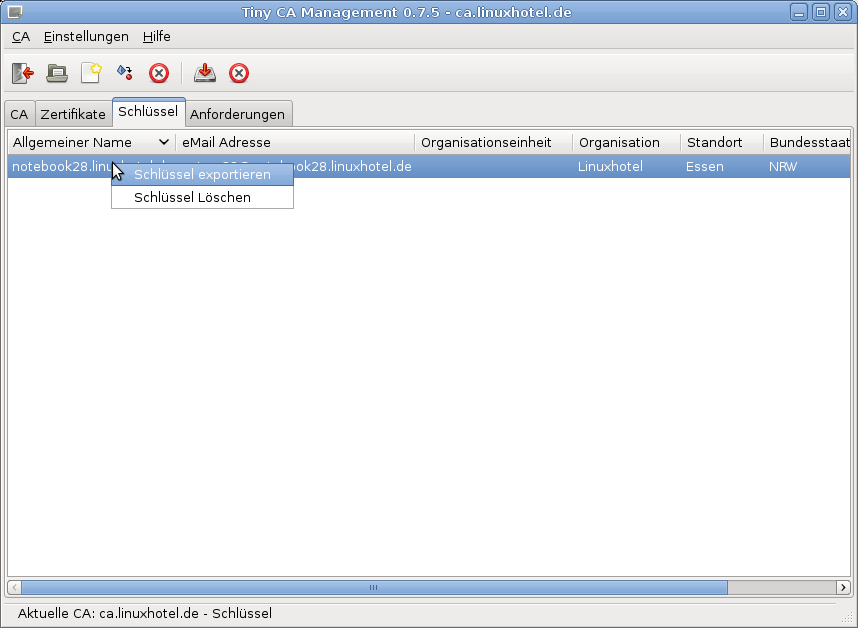858x628 pixels.
Task: Click the red delete icon after export
Action: coord(239,73)
